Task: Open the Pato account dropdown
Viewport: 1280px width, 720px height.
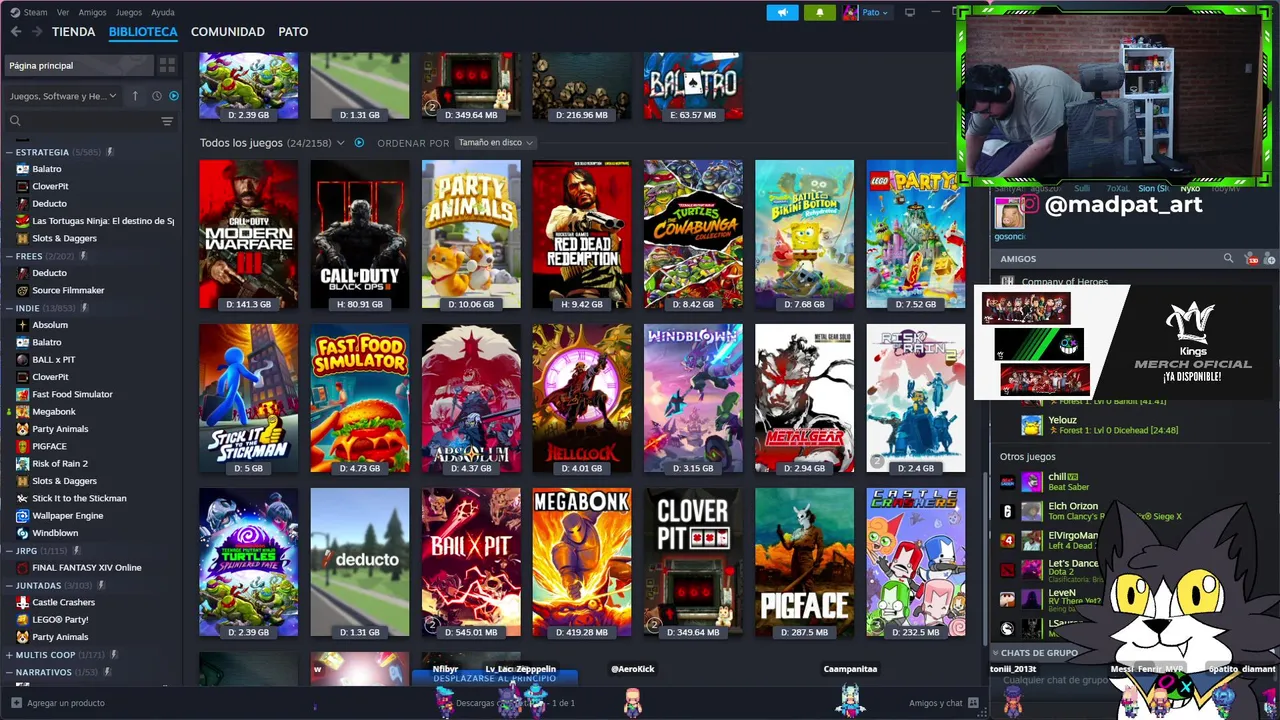Action: [866, 12]
